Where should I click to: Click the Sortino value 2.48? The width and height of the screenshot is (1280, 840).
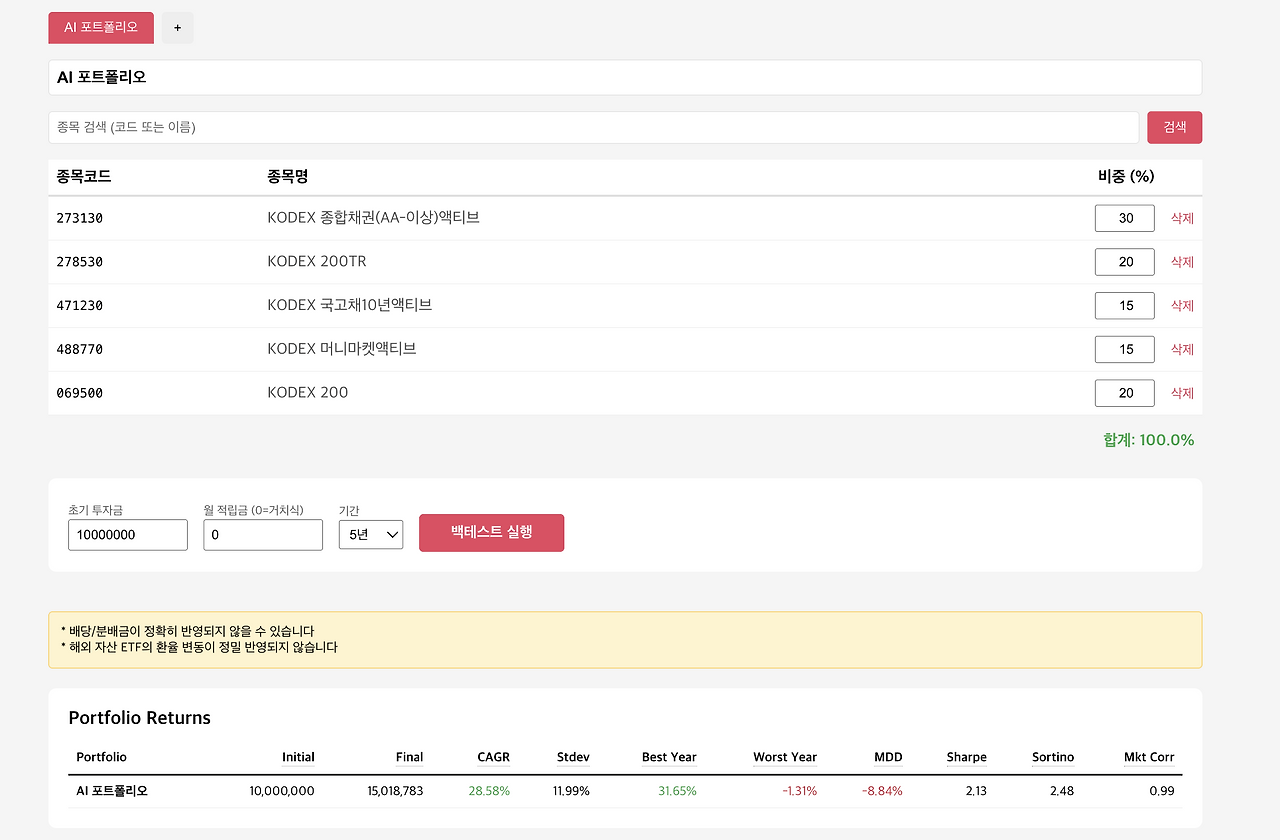click(1062, 791)
